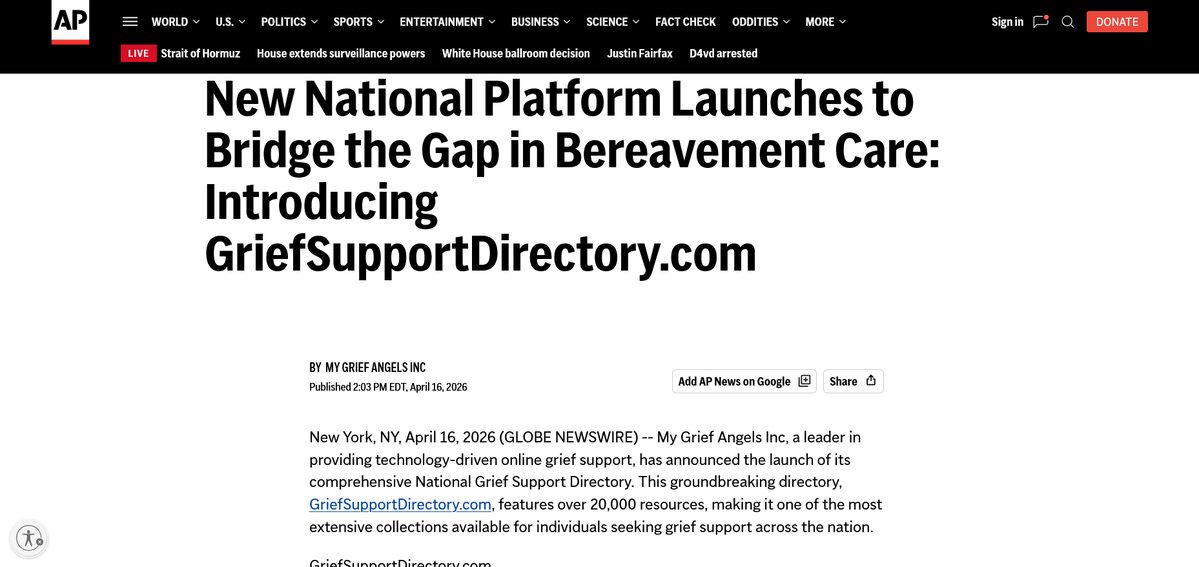Open the notifications speech bubble icon
The width and height of the screenshot is (1199, 567).
click(x=1040, y=21)
